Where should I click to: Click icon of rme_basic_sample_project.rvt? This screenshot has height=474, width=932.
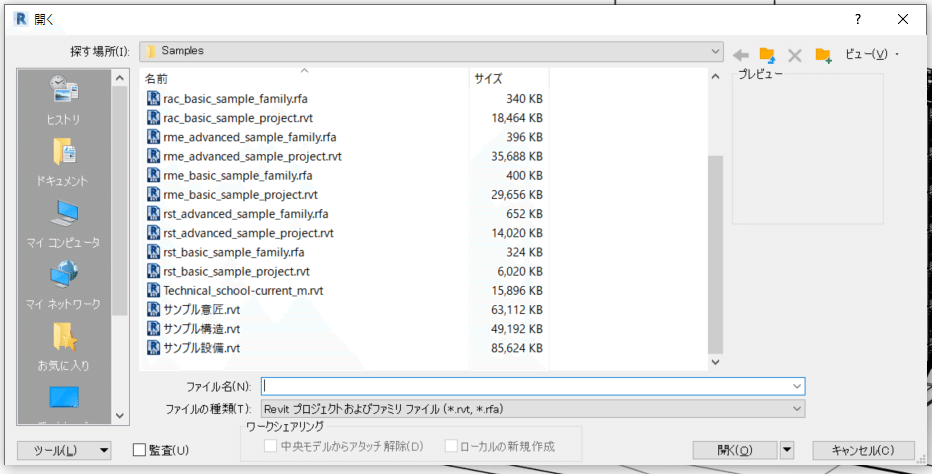153,194
